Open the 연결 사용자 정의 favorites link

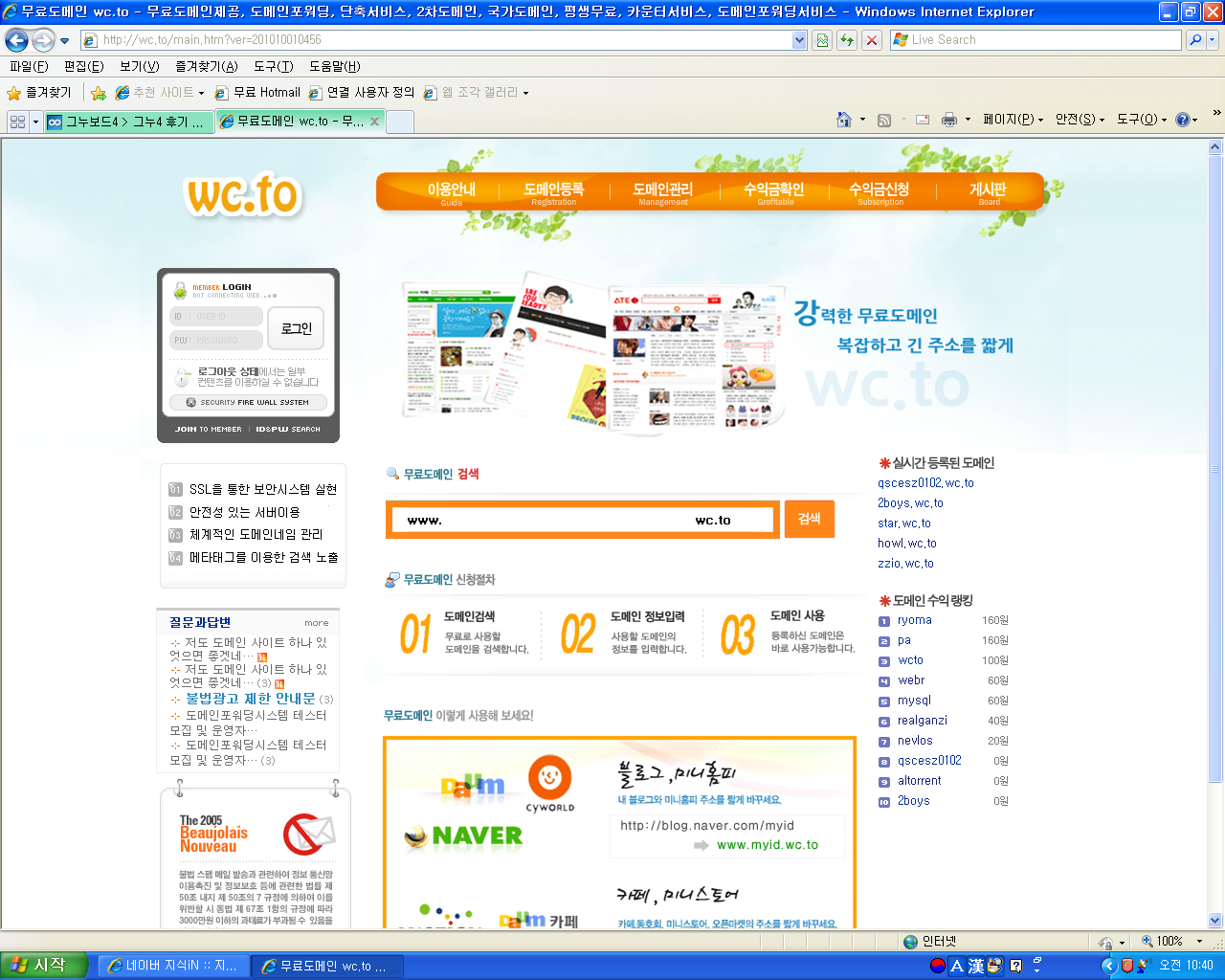pyautogui.click(x=362, y=93)
